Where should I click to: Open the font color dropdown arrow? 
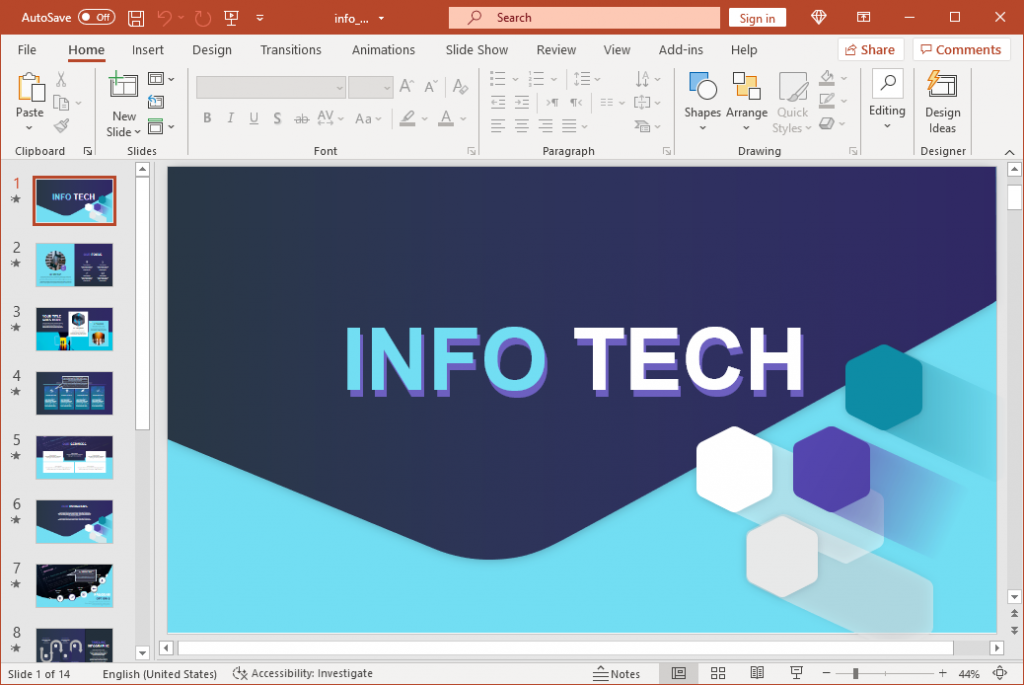coord(462,118)
